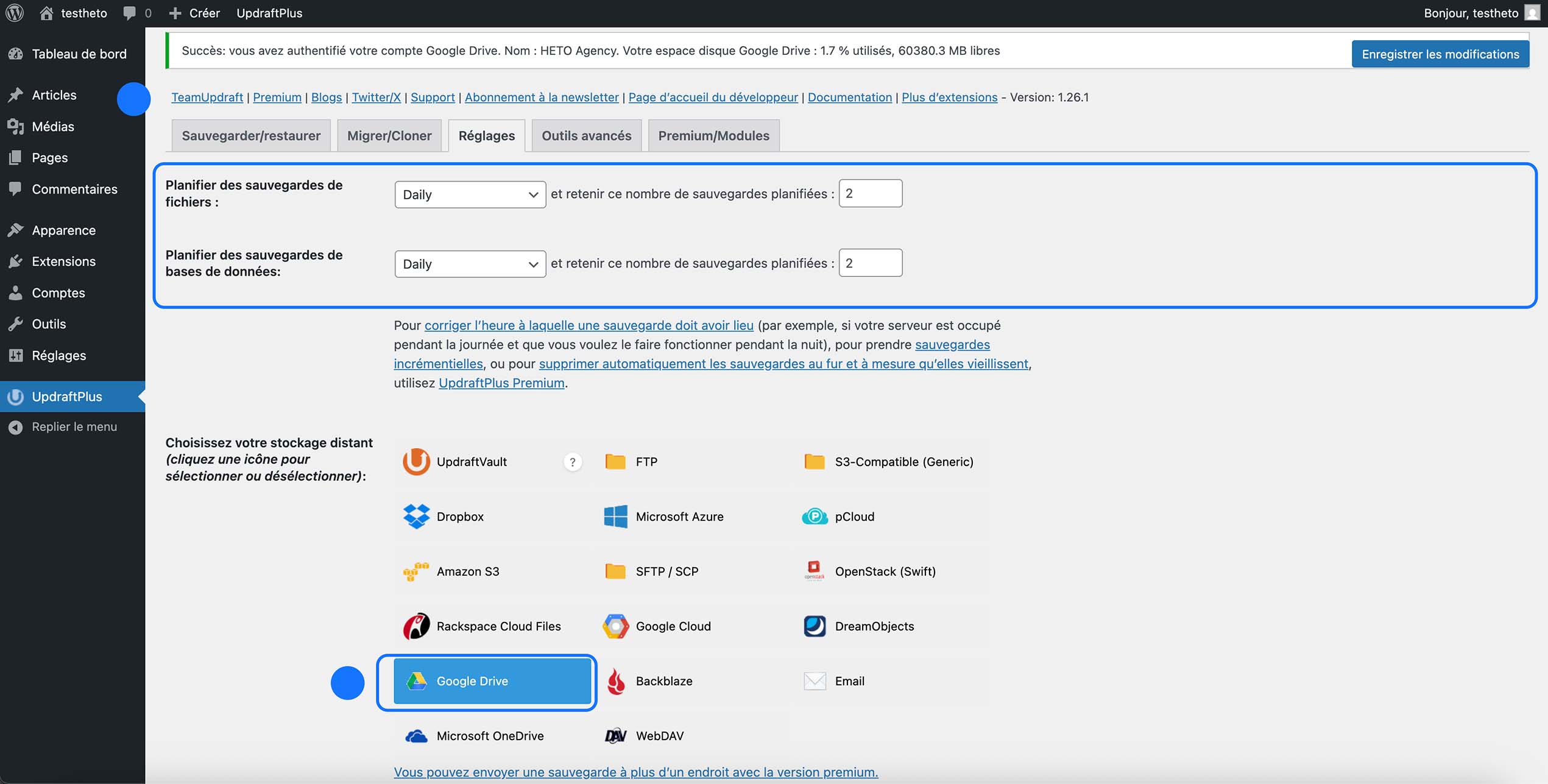The width and height of the screenshot is (1548, 784).
Task: Open the files backup schedule dropdown
Action: (x=470, y=194)
